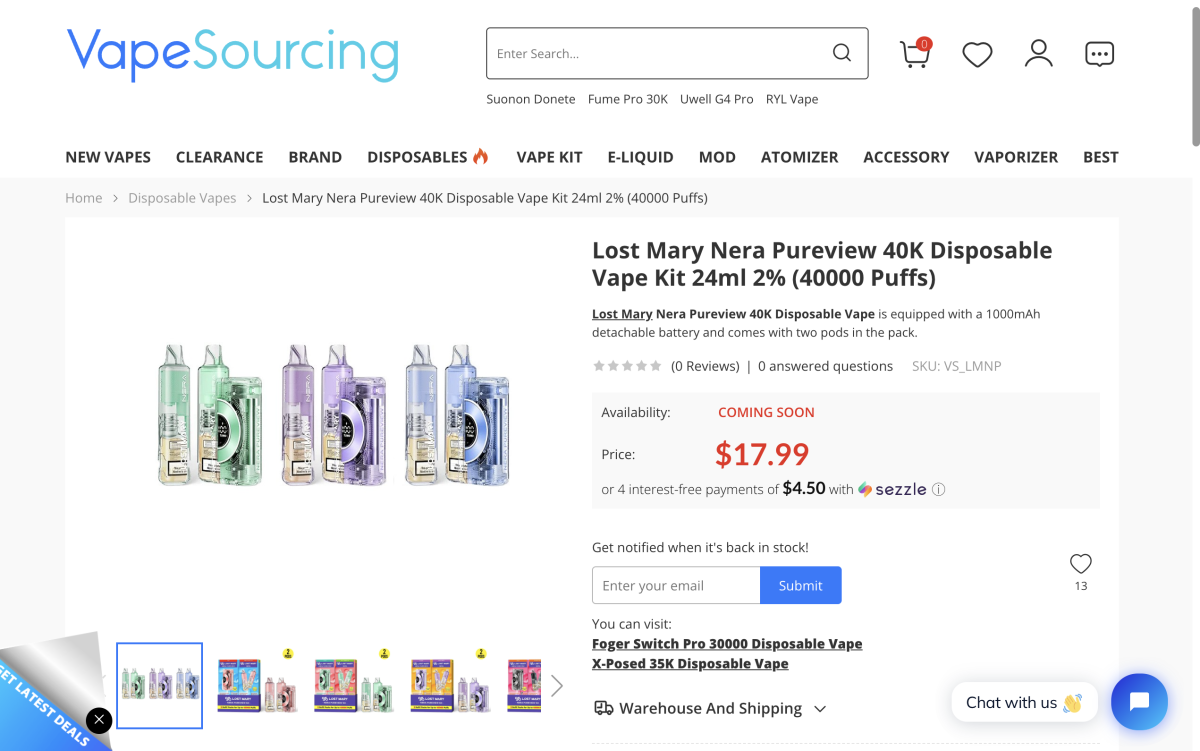Show next product thumbnails with arrow
The image size is (1200, 751).
click(557, 685)
